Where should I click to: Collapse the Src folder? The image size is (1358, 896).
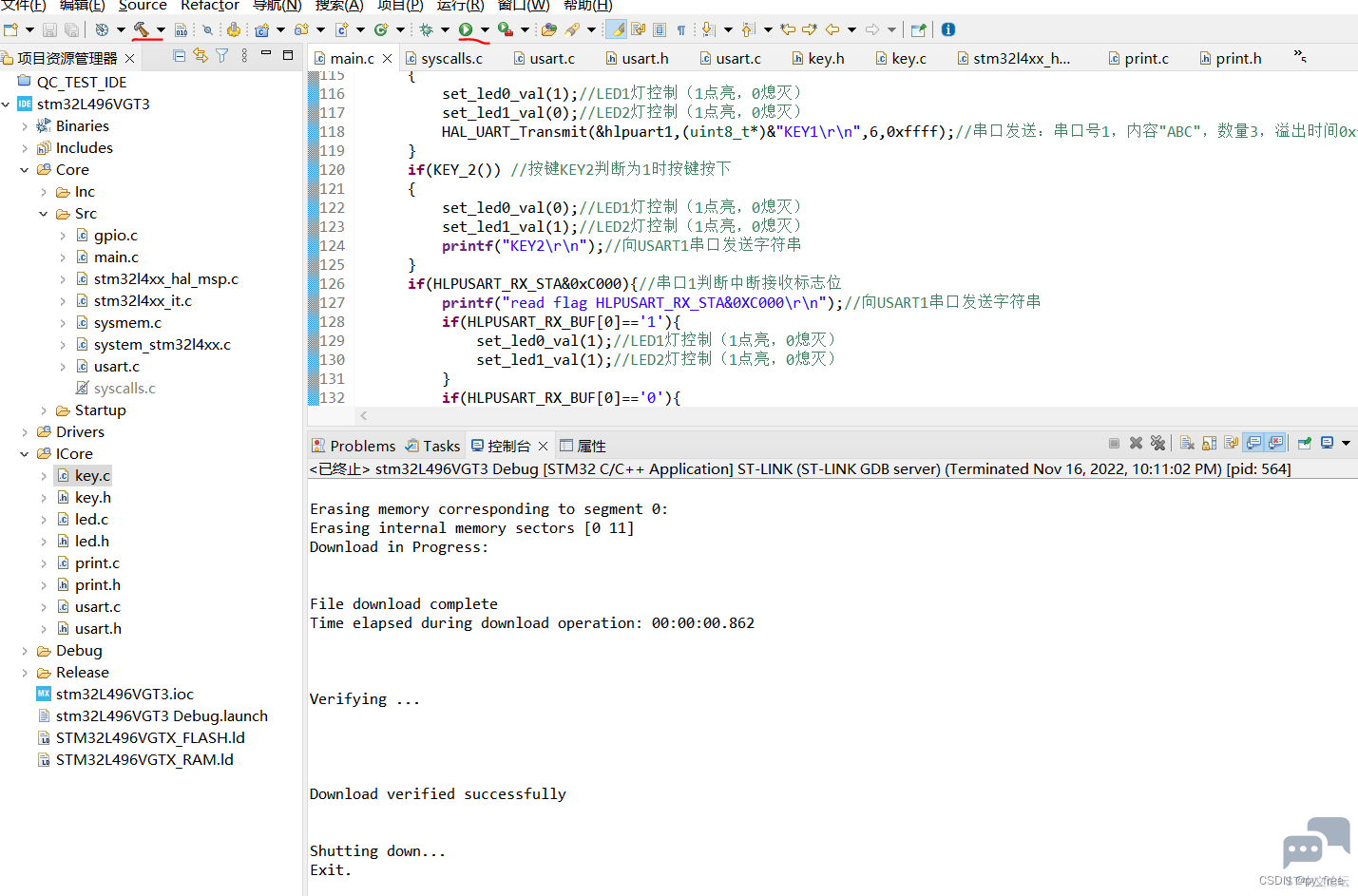point(44,214)
